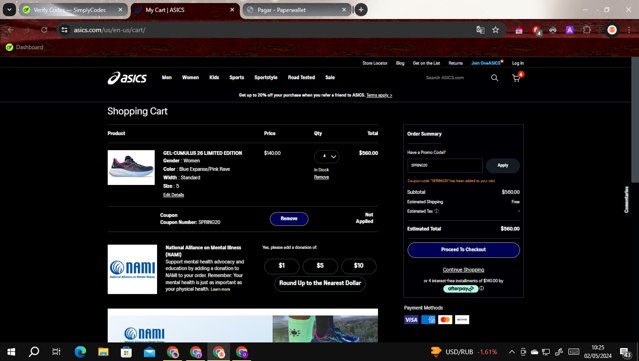Open Windows Start menu
The image size is (639, 361).
[11, 352]
